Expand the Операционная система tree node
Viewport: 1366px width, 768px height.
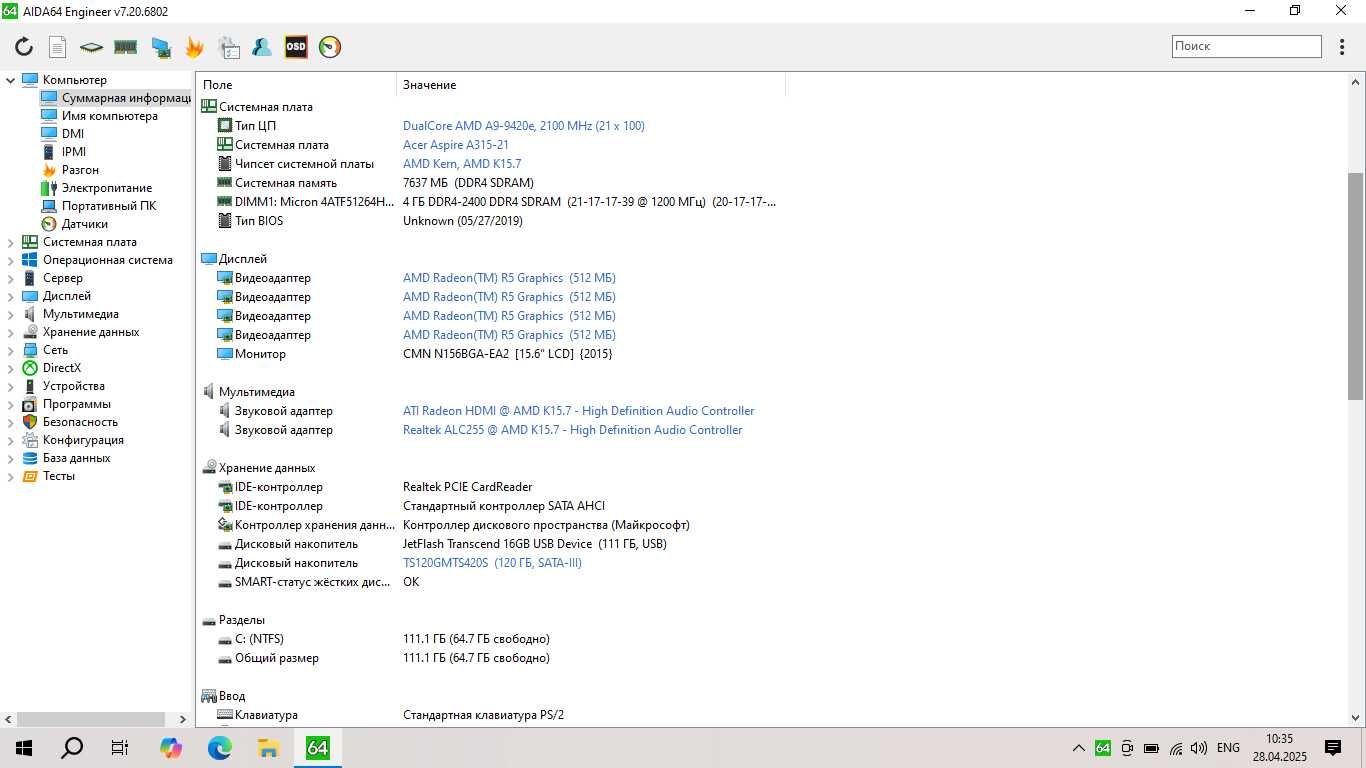click(x=11, y=260)
